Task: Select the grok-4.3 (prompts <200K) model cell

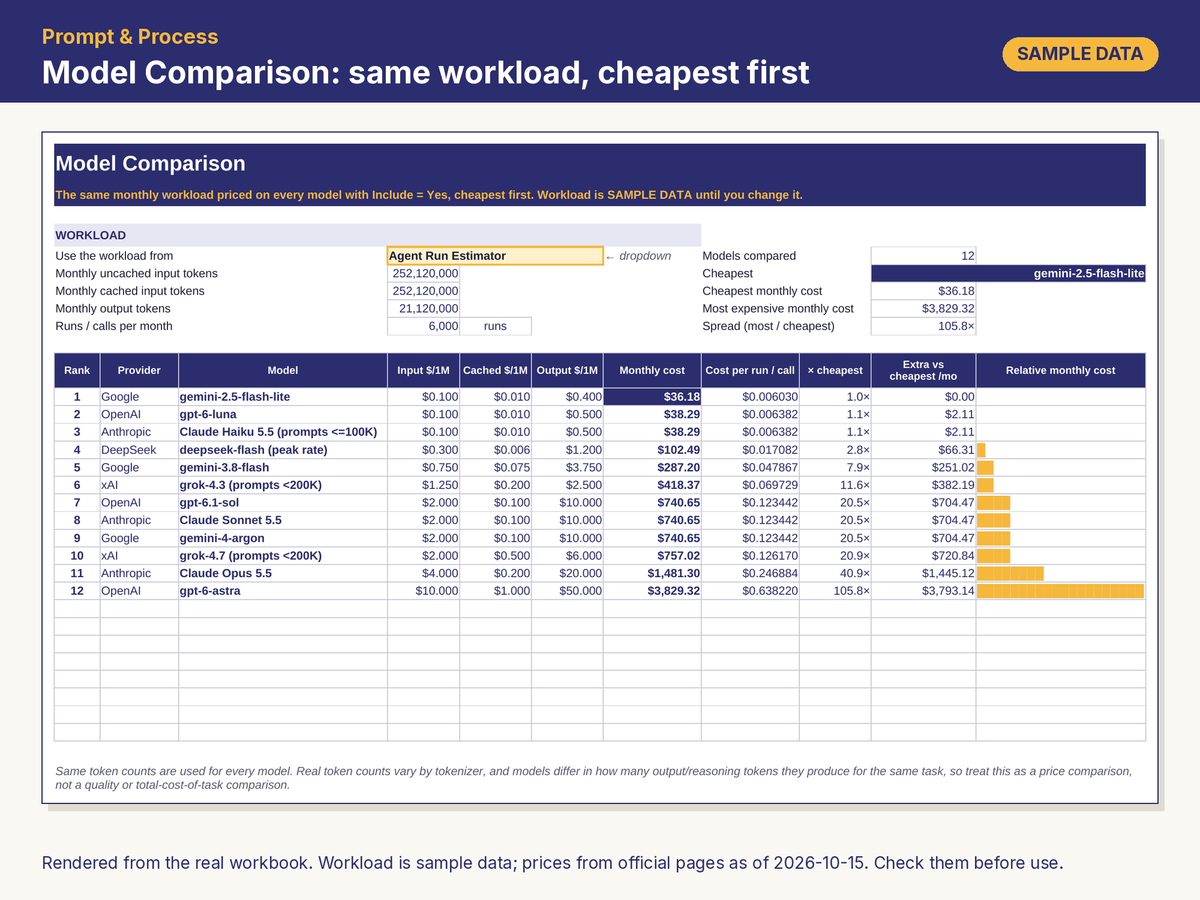Action: pos(283,485)
